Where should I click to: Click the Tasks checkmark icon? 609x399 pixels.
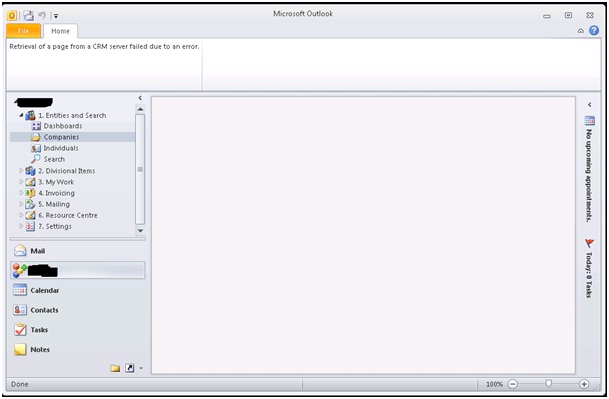click(x=20, y=329)
